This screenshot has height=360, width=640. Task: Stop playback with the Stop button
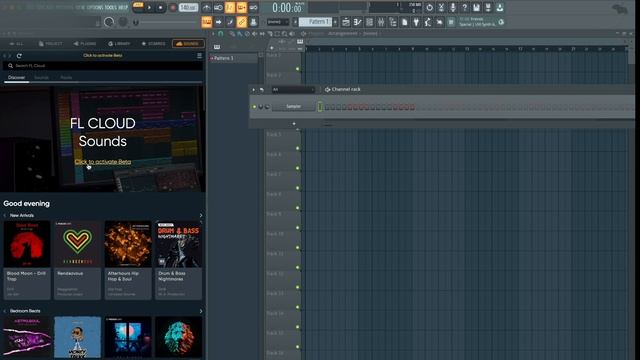click(x=160, y=7)
